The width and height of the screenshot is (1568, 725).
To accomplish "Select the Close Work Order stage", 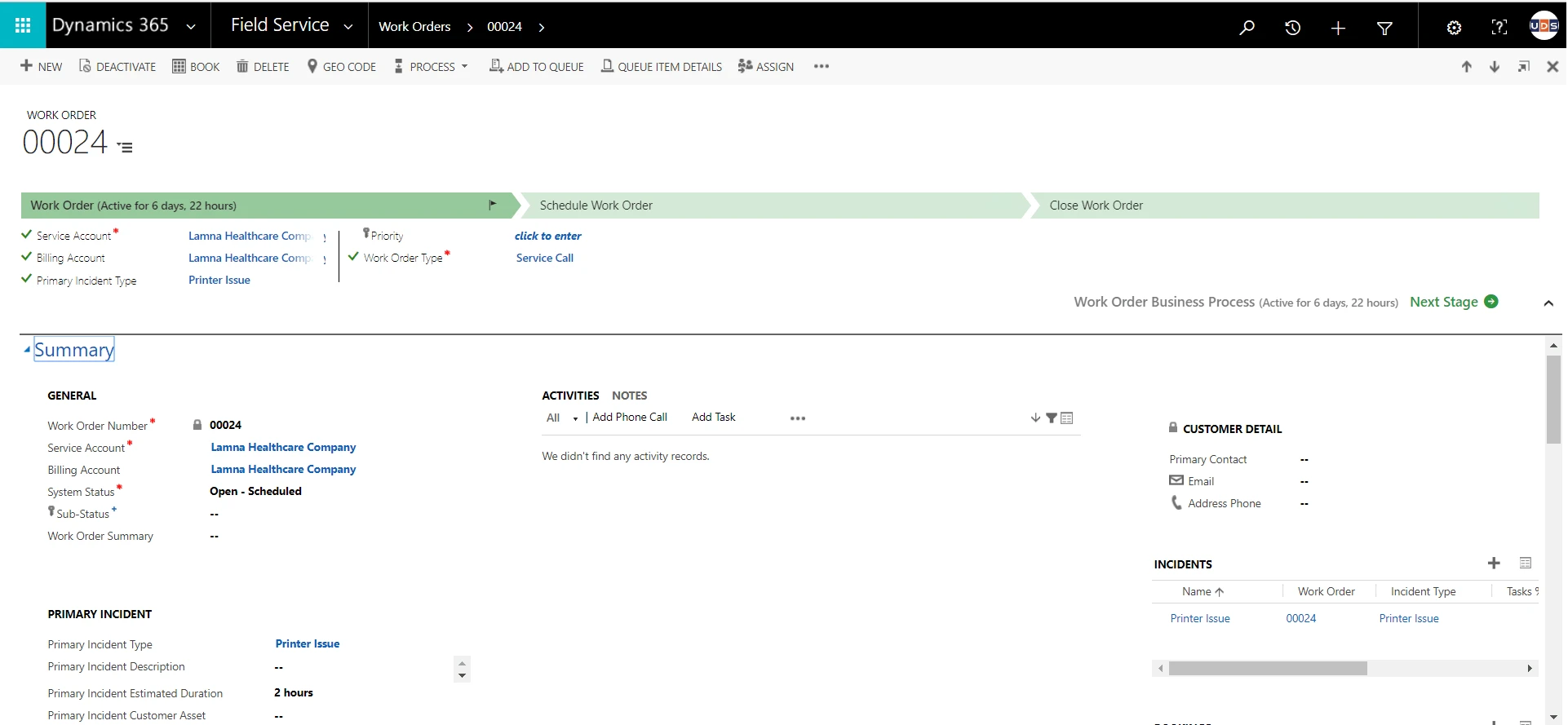I will click(x=1286, y=206).
